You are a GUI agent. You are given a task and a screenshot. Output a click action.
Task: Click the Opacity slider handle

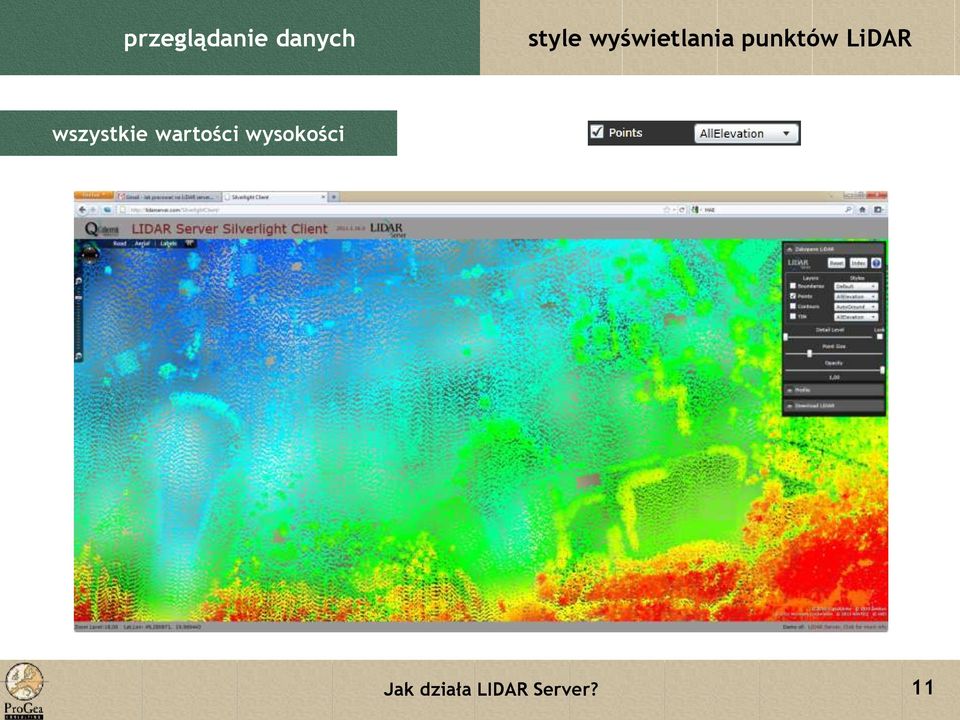point(882,370)
